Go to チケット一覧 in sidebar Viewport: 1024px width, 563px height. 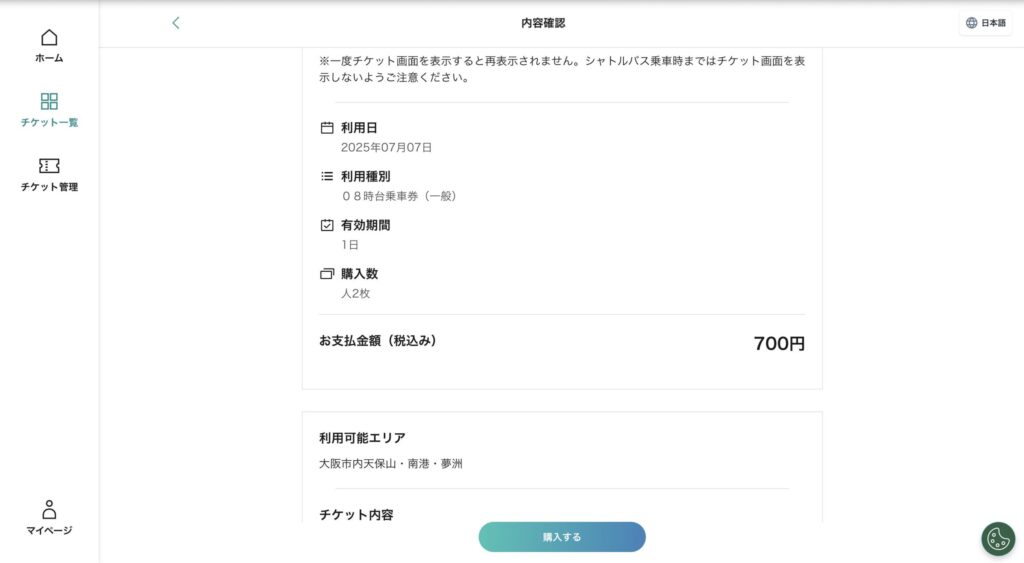click(x=49, y=123)
